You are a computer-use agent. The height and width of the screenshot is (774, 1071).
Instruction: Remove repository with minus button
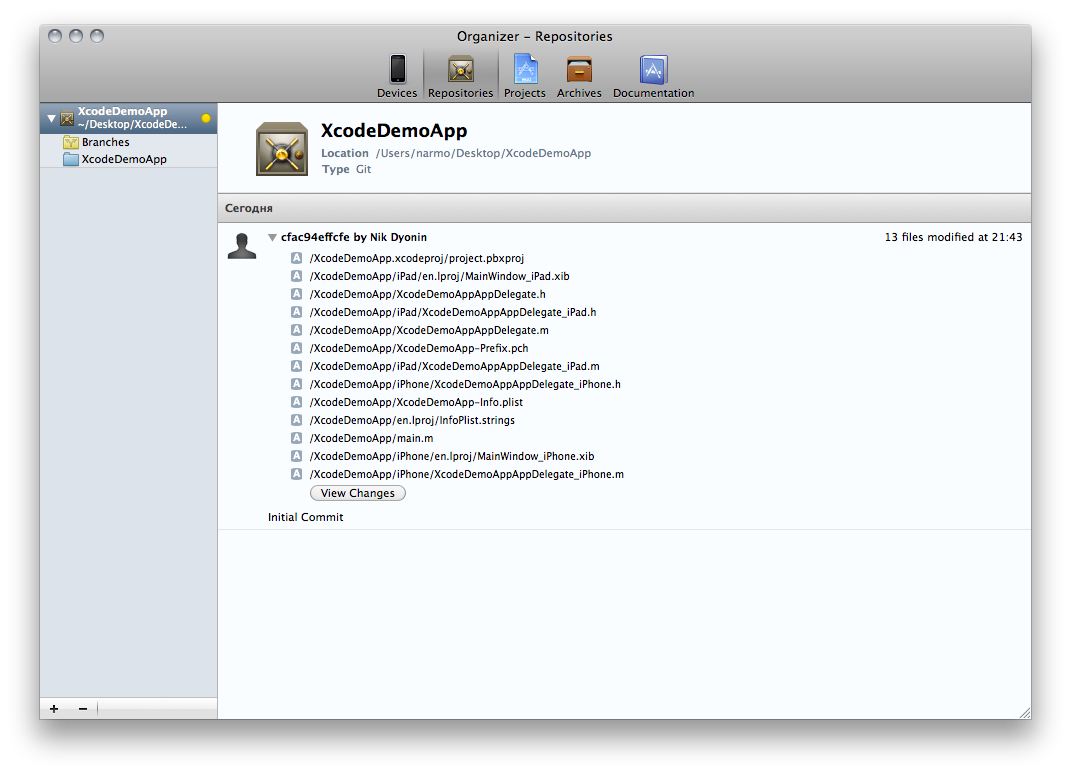(x=83, y=709)
